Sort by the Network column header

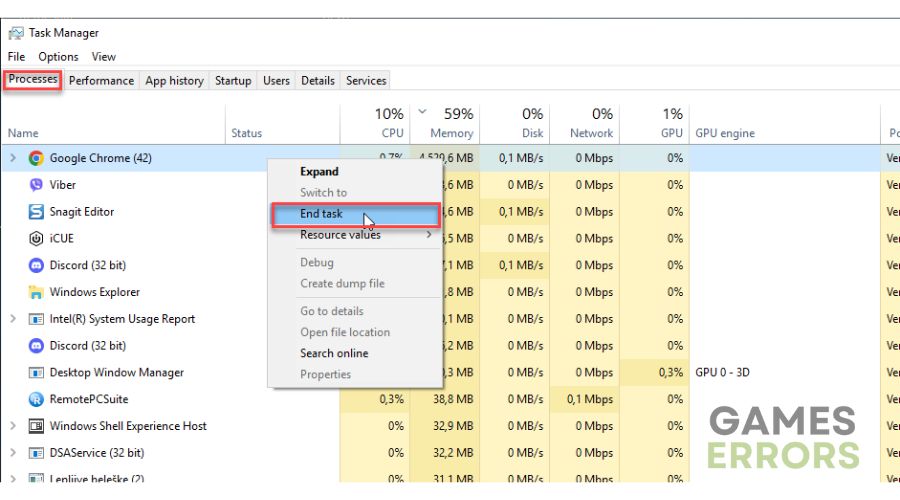click(x=591, y=133)
